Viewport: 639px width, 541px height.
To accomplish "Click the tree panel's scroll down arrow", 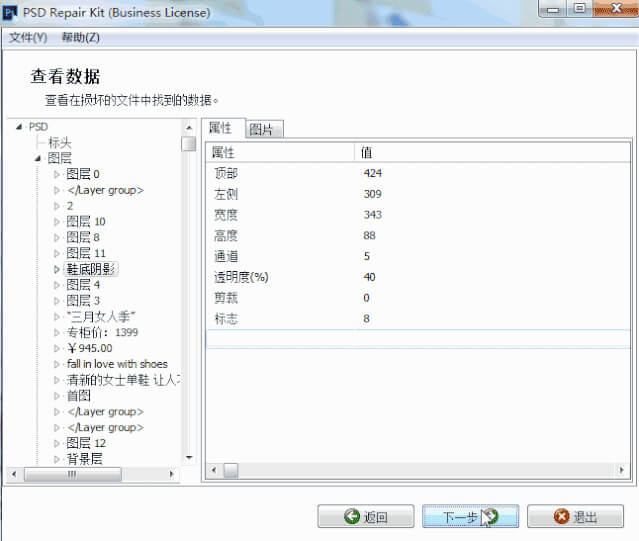I will click(188, 458).
